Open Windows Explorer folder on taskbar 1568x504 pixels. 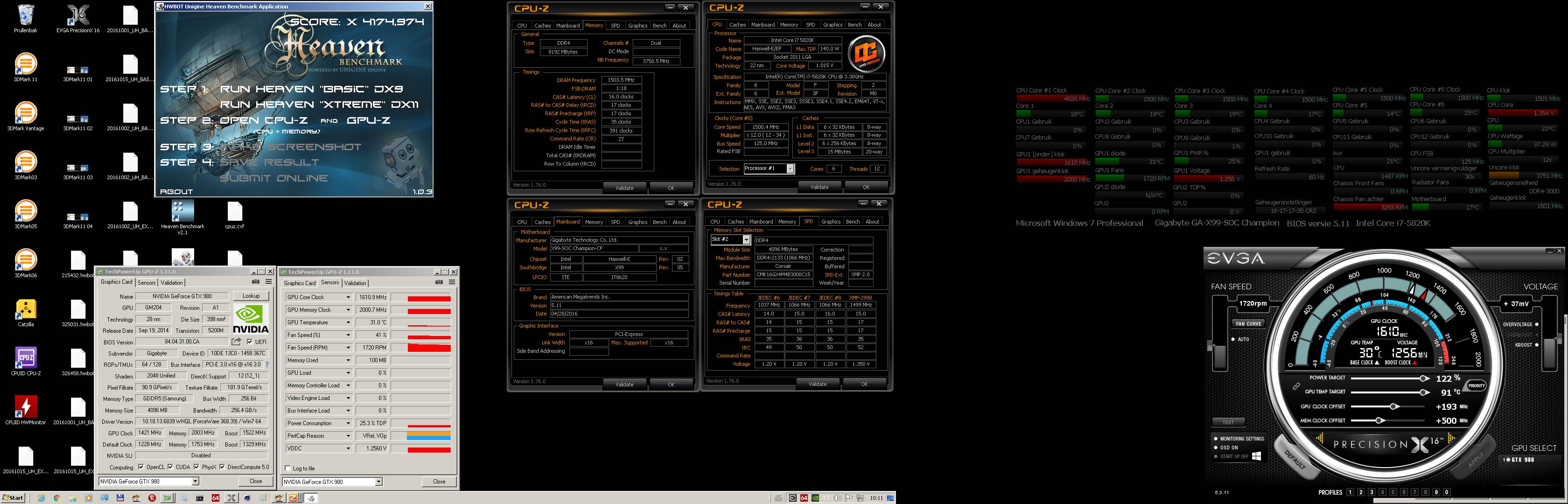[x=72, y=498]
